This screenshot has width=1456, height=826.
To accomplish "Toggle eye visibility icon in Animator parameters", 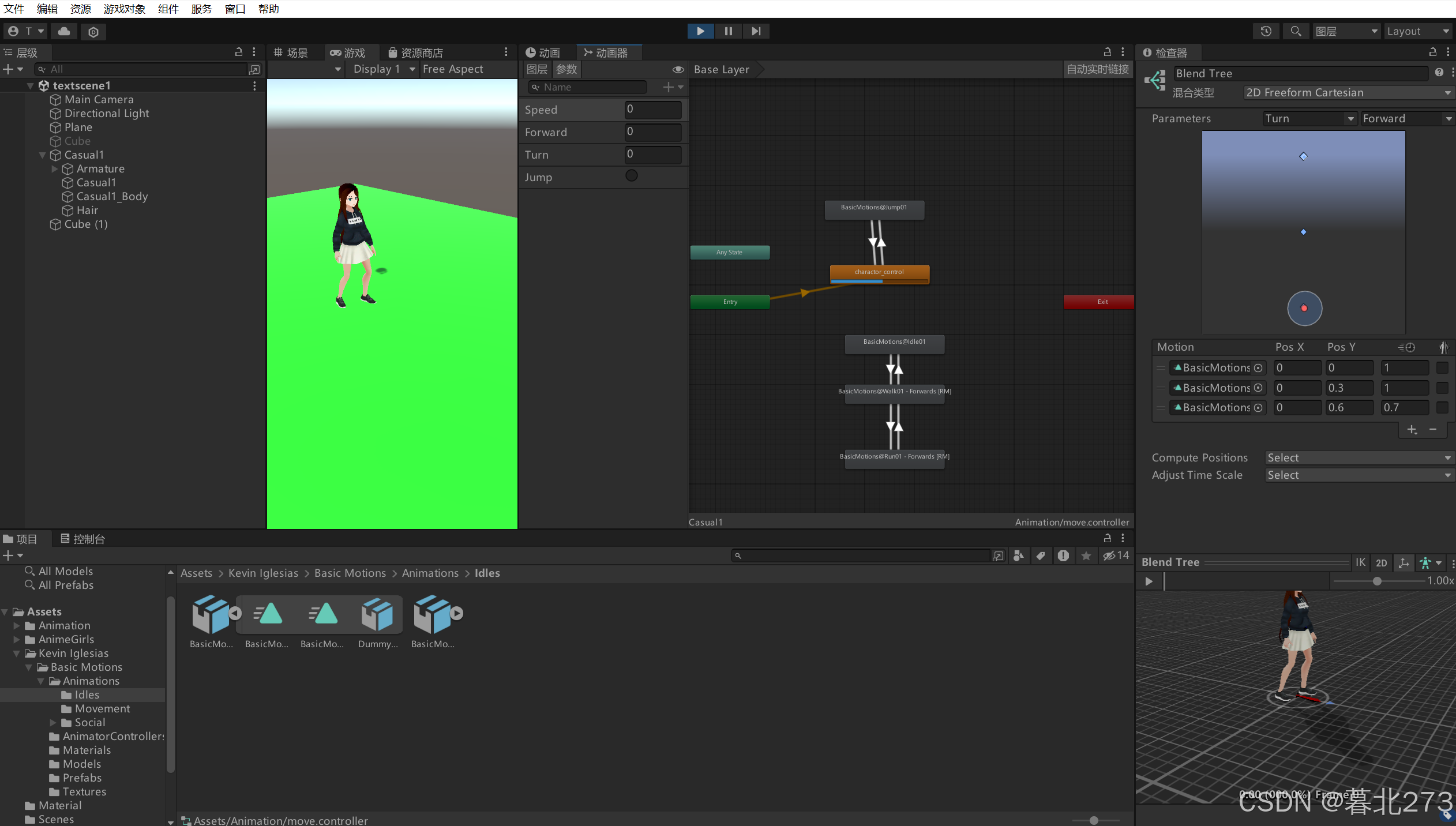I will [678, 70].
